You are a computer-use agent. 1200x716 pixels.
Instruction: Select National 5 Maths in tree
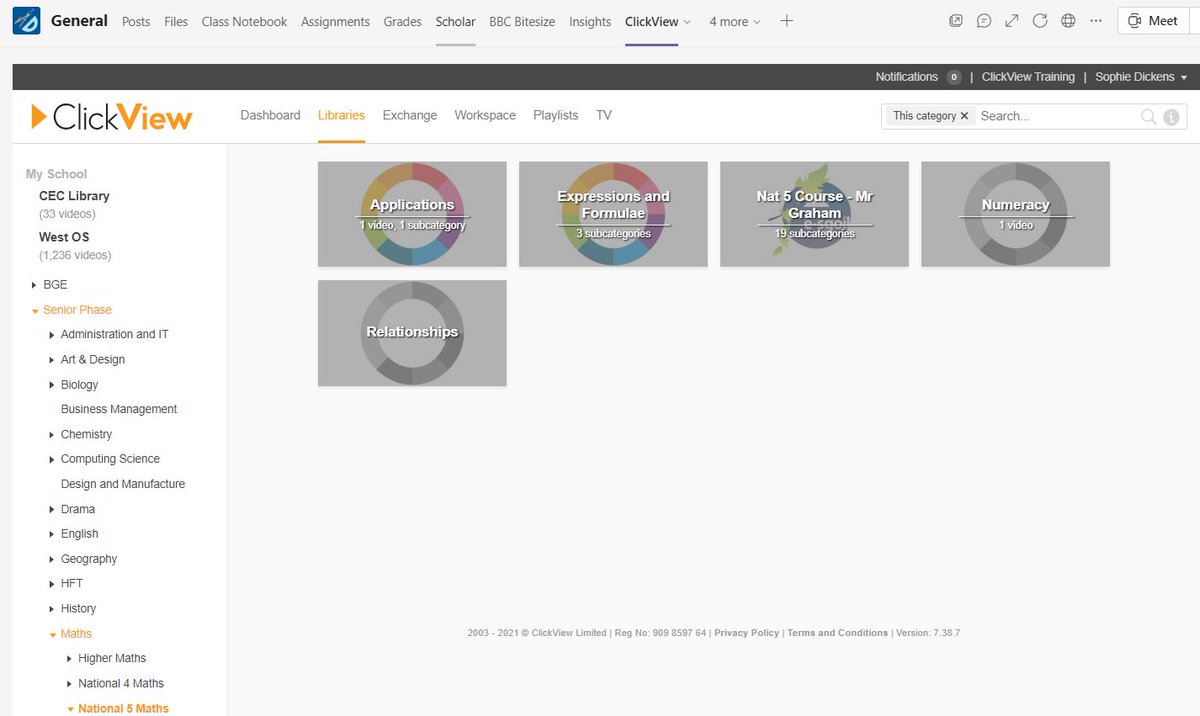(x=123, y=708)
